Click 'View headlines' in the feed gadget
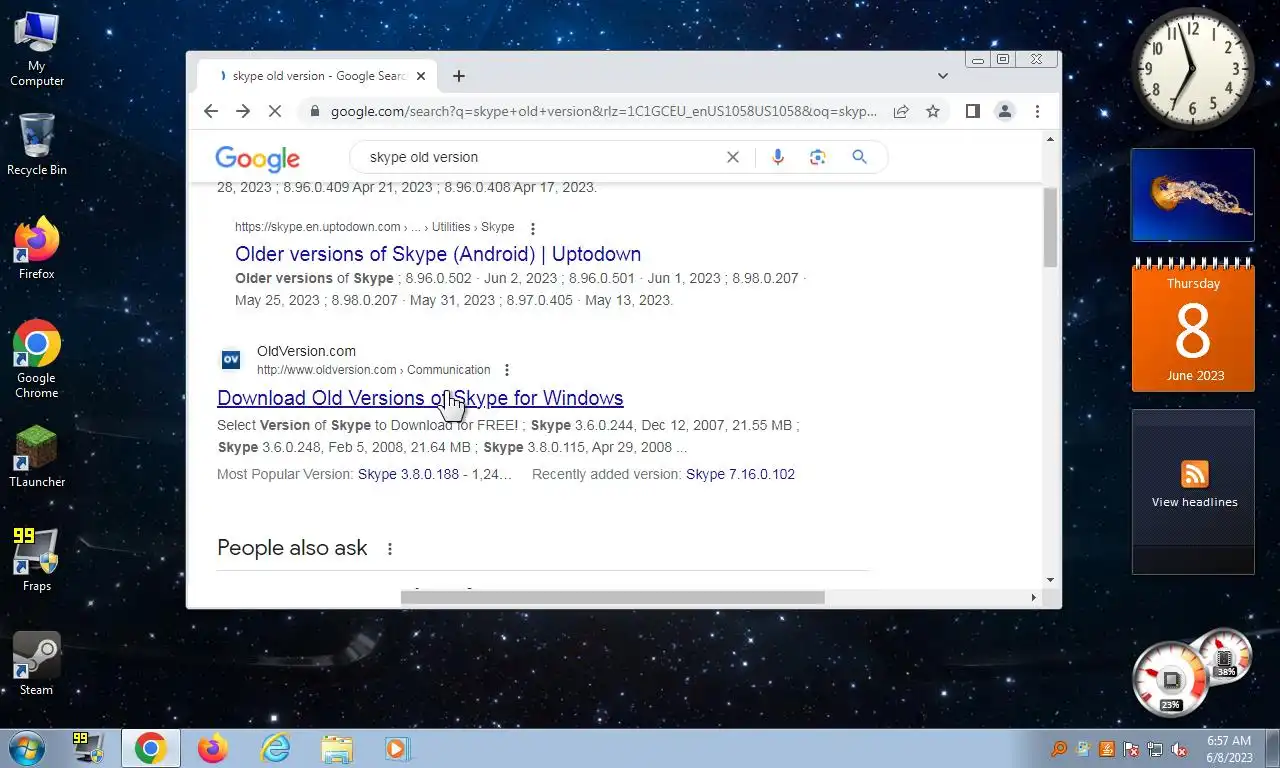The image size is (1280, 768). [1194, 502]
